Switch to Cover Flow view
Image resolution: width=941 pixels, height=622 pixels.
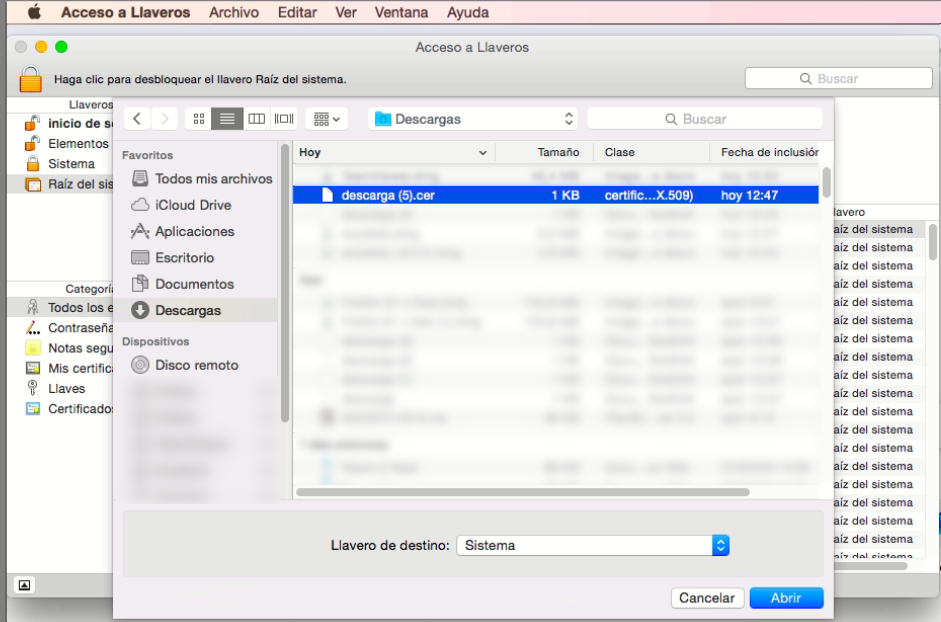pyautogui.click(x=284, y=119)
